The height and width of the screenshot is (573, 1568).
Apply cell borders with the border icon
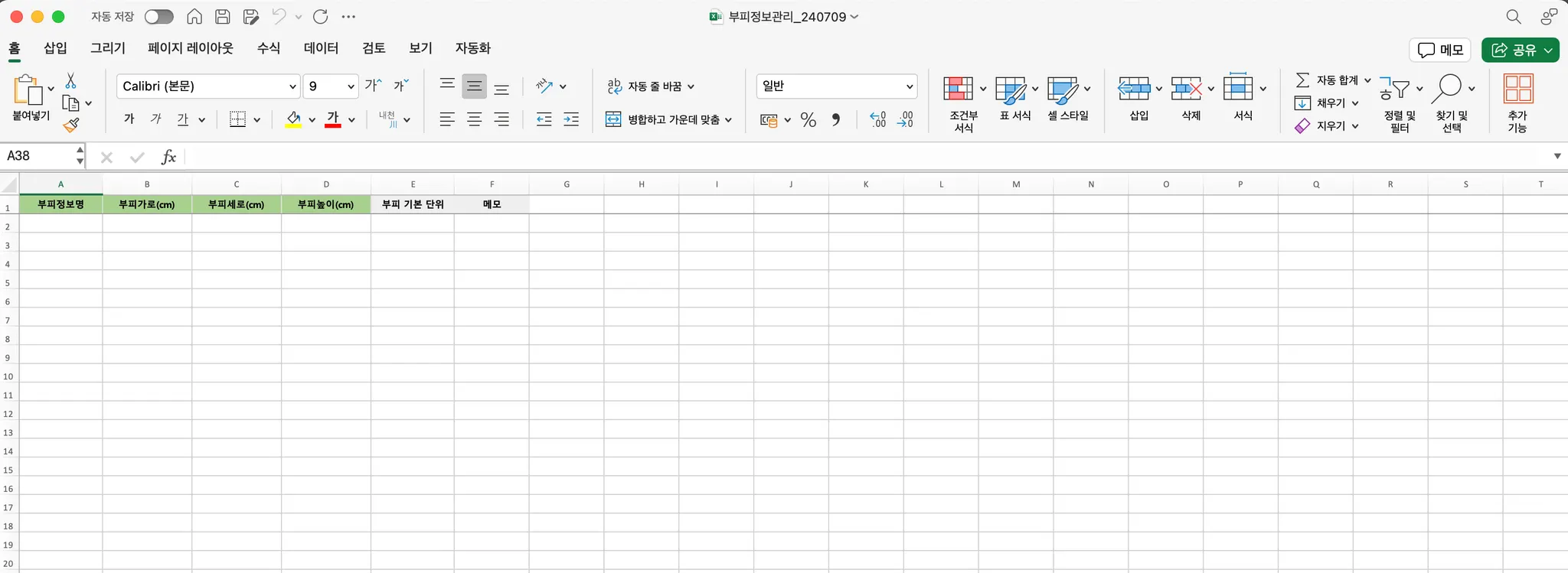coord(237,119)
